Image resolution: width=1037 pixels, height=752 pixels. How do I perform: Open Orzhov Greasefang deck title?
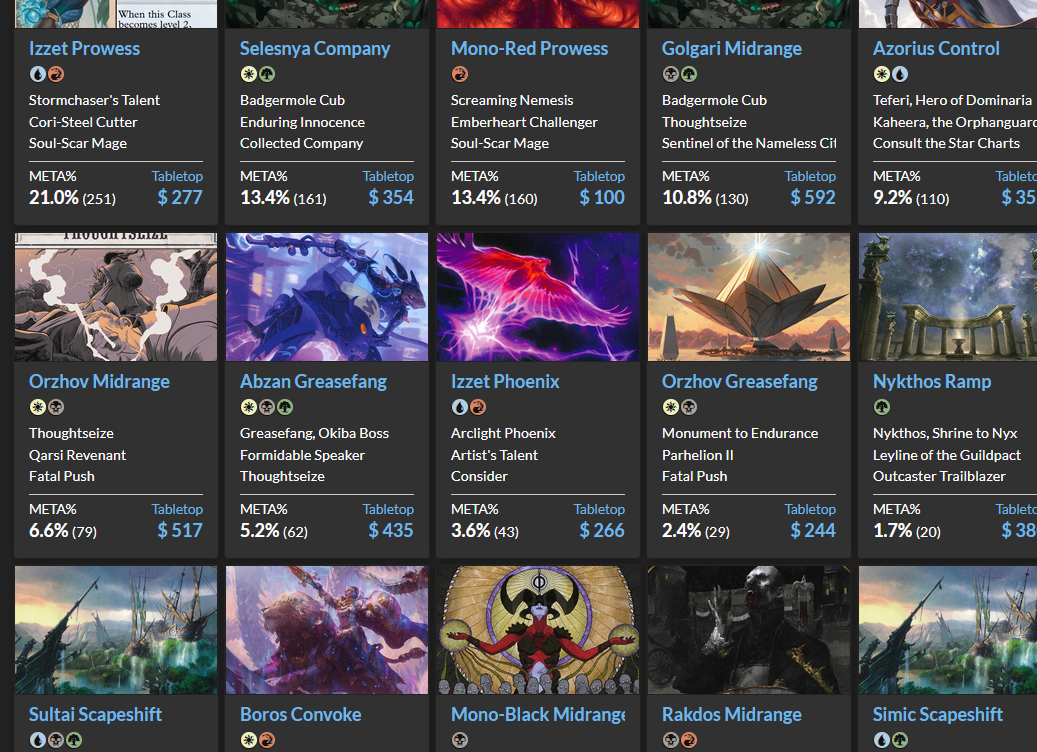739,382
